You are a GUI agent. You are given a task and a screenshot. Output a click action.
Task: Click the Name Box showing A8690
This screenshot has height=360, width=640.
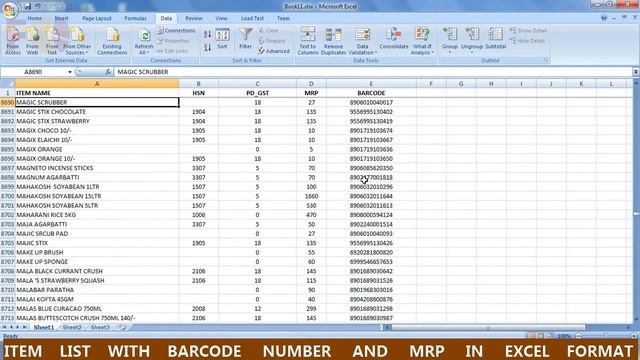tap(33, 72)
